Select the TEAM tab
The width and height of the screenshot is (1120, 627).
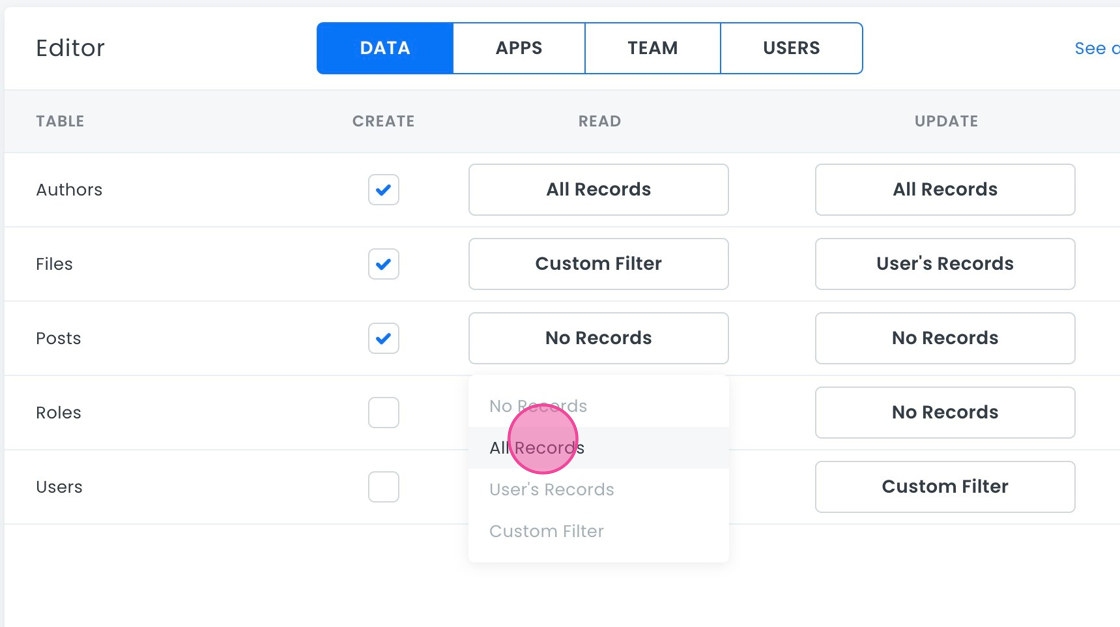(x=652, y=48)
